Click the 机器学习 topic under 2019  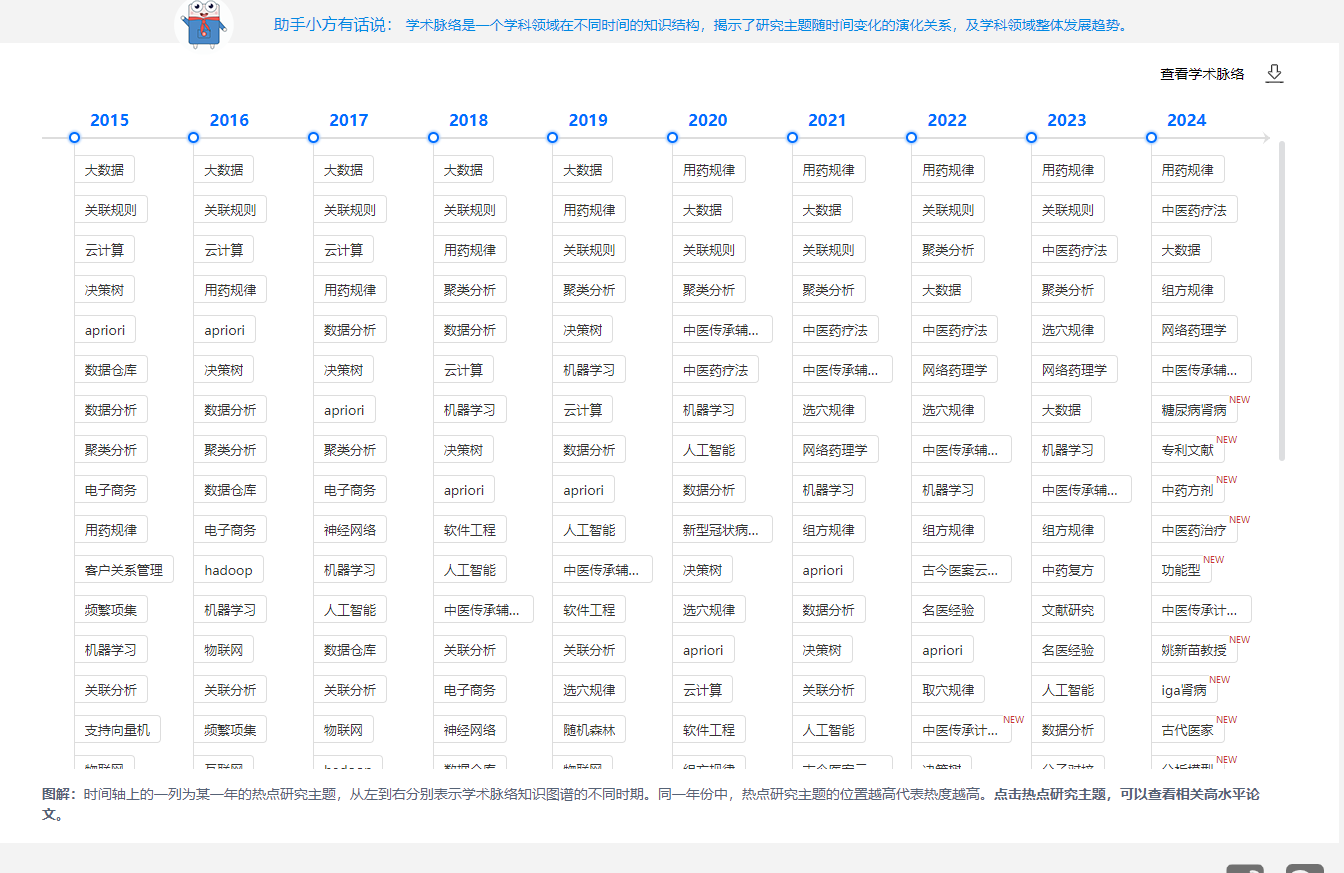click(589, 369)
